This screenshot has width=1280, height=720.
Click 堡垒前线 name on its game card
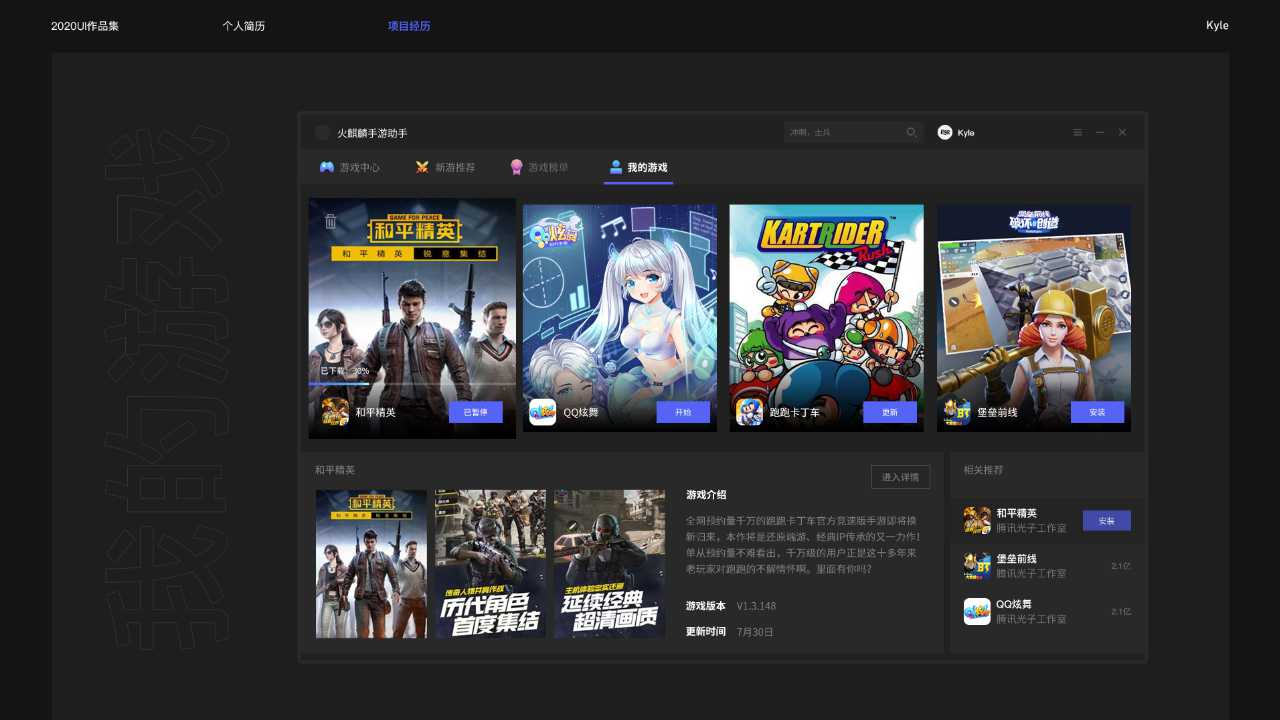998,412
